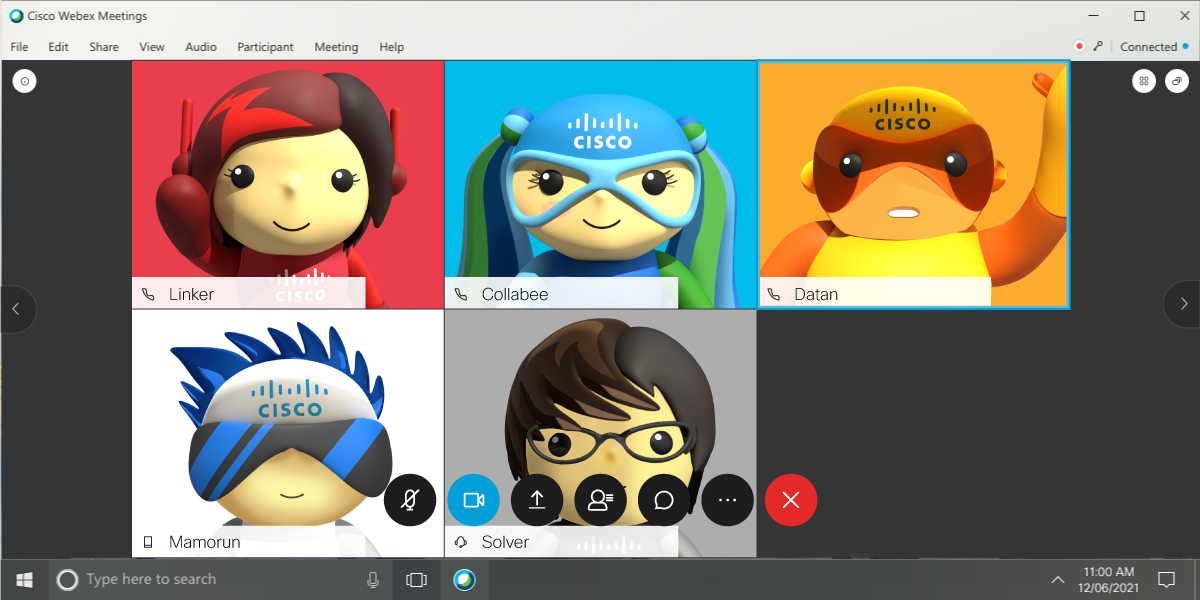Open the Meeting menu

pyautogui.click(x=336, y=47)
